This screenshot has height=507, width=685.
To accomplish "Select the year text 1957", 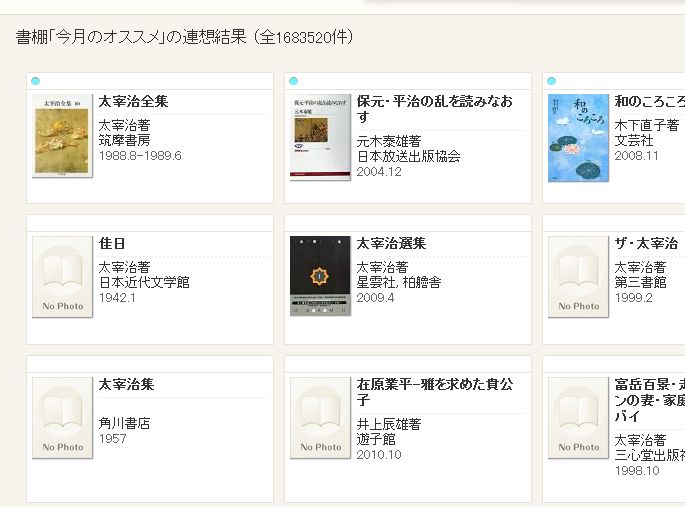I will point(112,439).
